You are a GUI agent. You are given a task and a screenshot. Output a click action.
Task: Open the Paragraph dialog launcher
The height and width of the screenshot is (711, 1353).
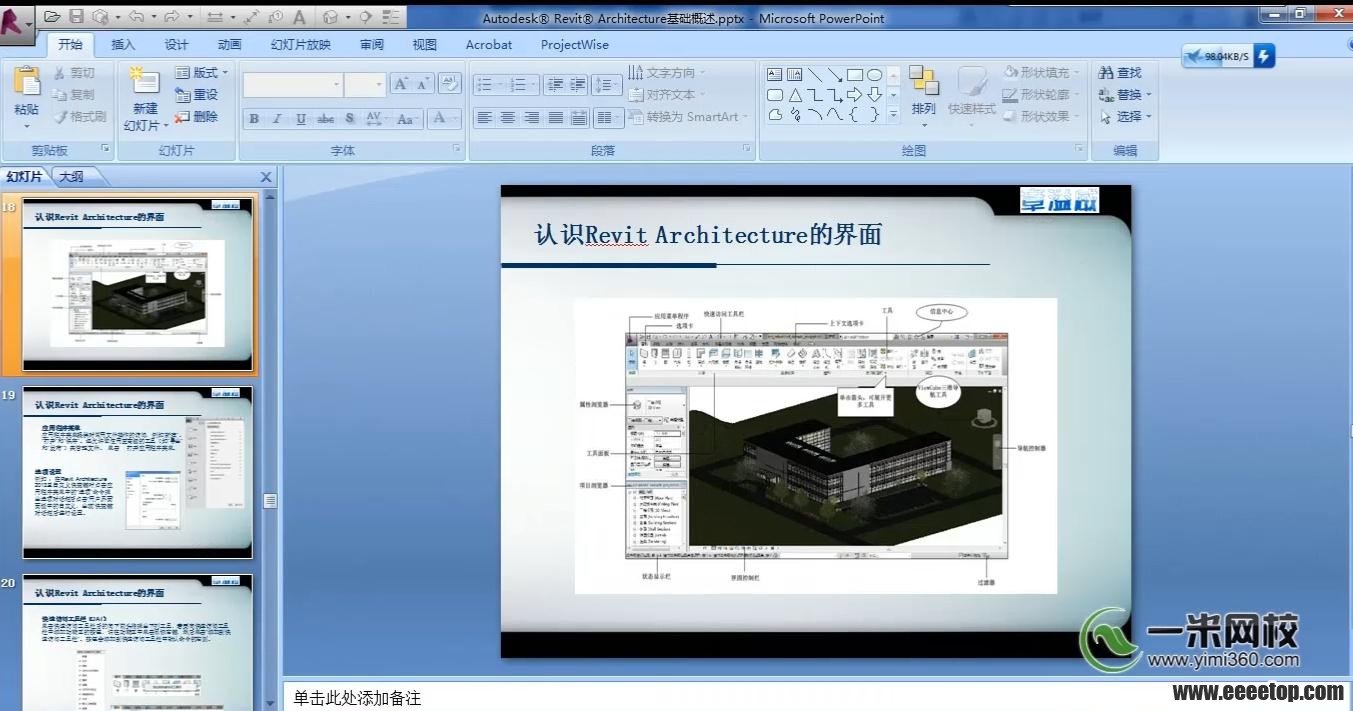point(747,149)
